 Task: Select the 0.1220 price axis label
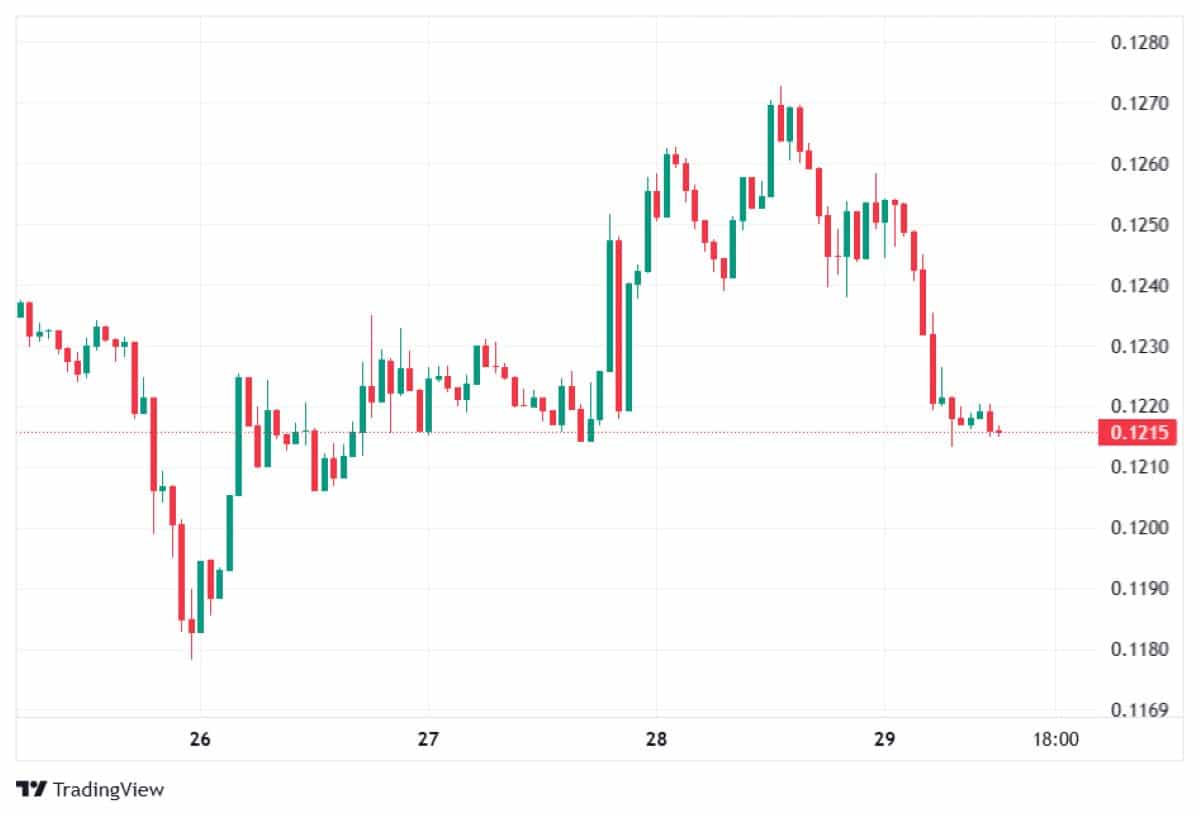(1139, 407)
